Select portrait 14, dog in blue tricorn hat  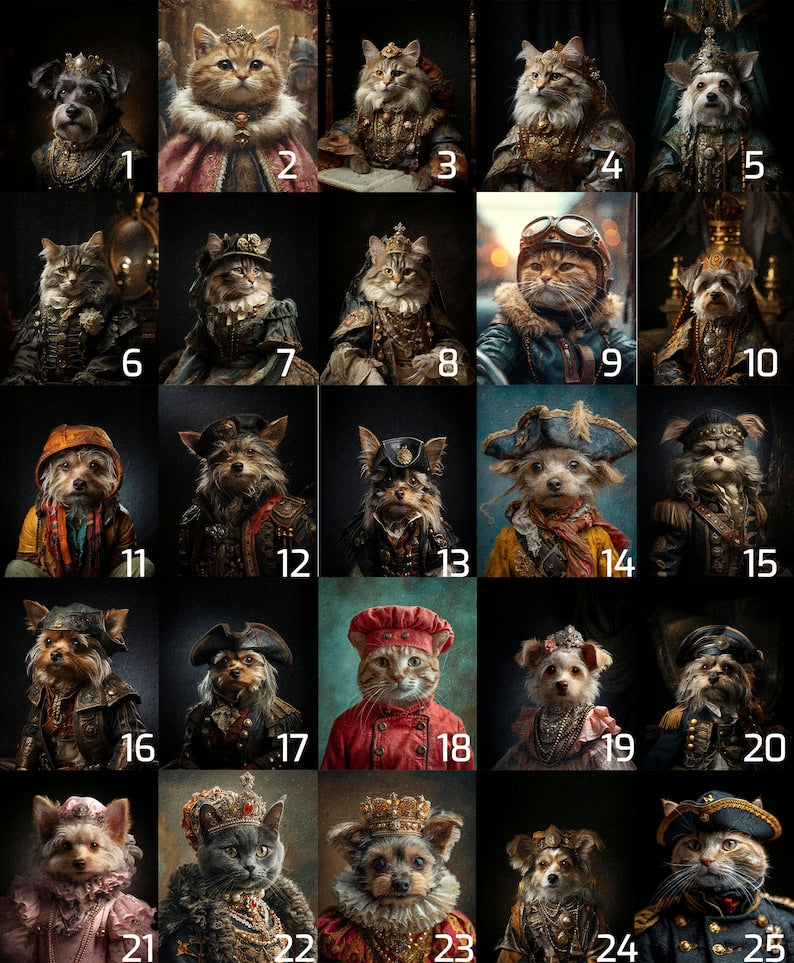[x=556, y=482]
